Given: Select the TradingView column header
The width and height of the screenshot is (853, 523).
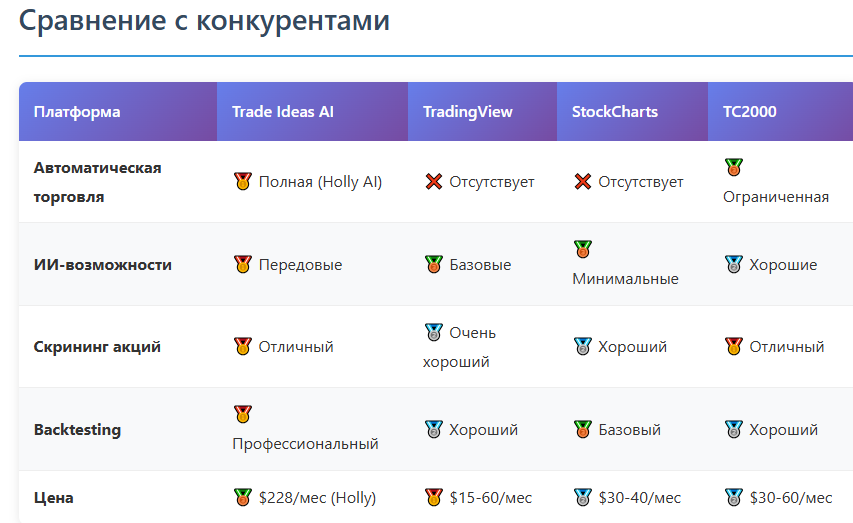Looking at the screenshot, I should (x=467, y=112).
